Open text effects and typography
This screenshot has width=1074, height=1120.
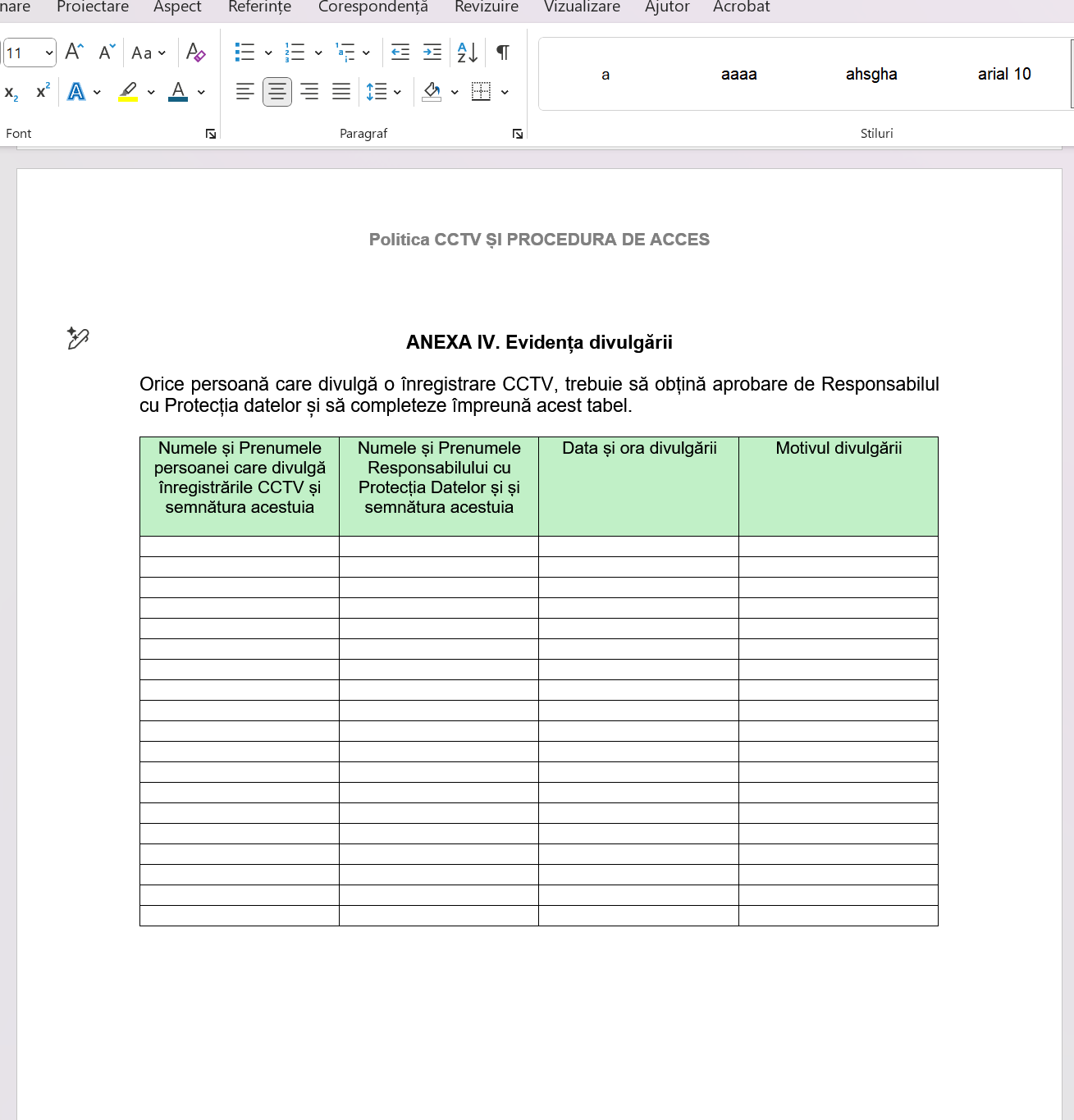(x=76, y=91)
